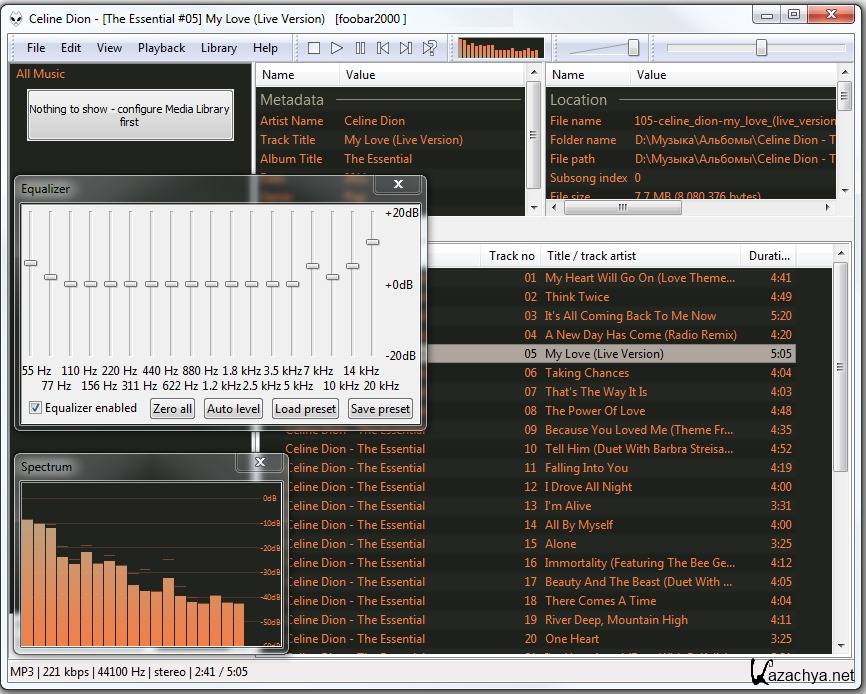Close the Equalizer window

coord(398,185)
